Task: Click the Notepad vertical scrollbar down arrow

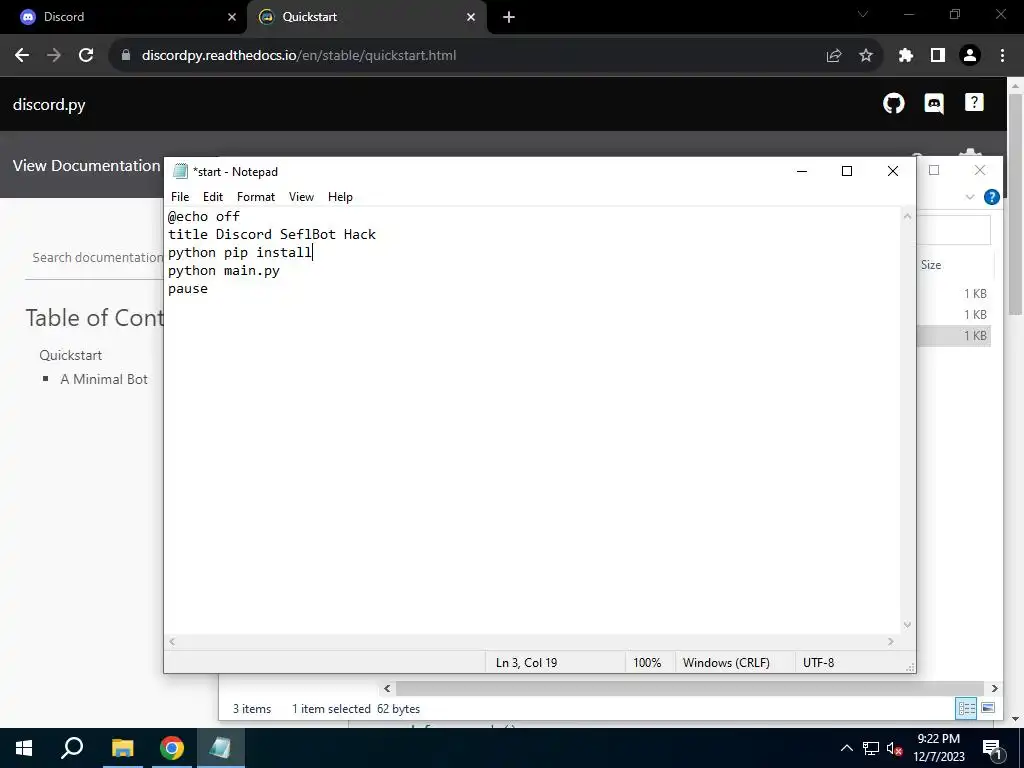Action: coord(907,625)
